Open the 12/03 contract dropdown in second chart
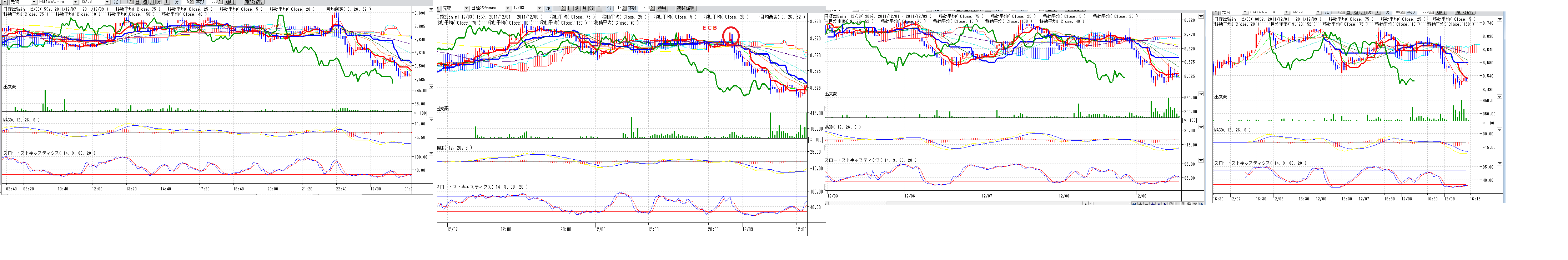This screenshot has height=260, width=1568. click(x=539, y=8)
